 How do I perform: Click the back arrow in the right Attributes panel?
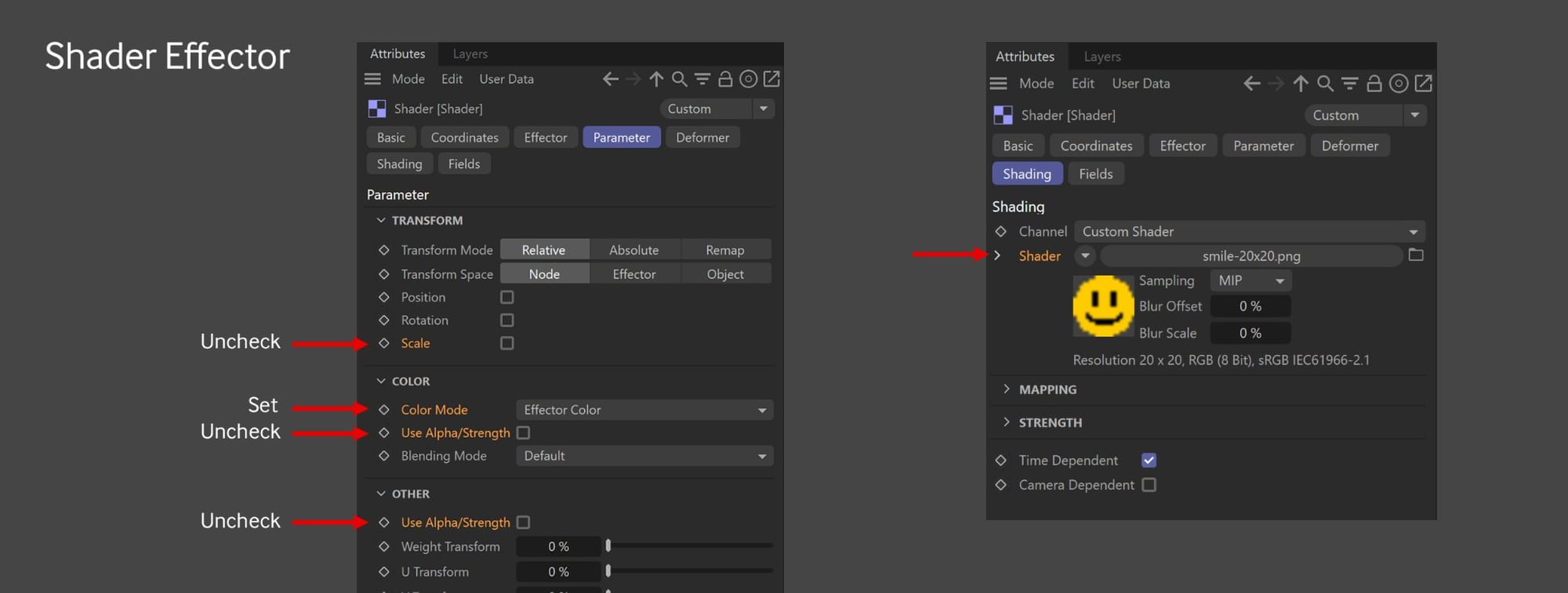click(x=1252, y=83)
